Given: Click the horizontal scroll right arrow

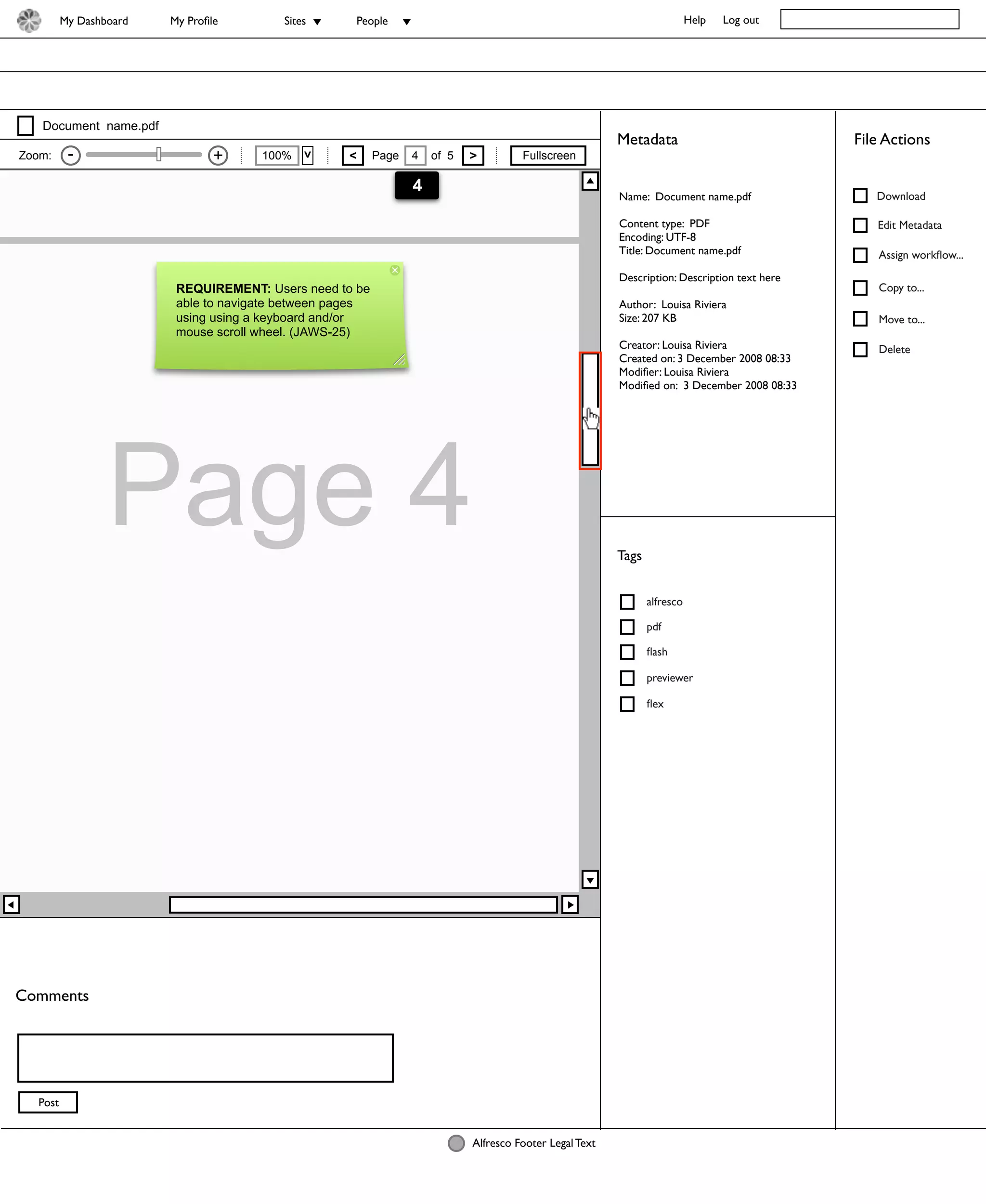Looking at the screenshot, I should (570, 904).
